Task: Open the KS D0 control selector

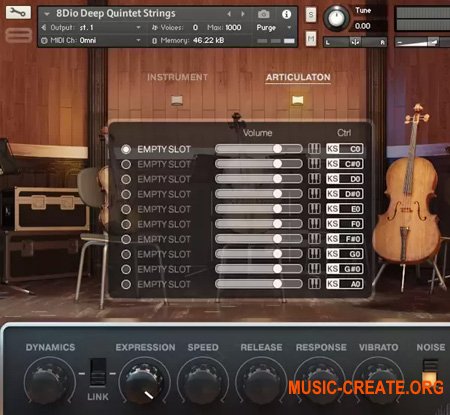Action: pyautogui.click(x=345, y=179)
